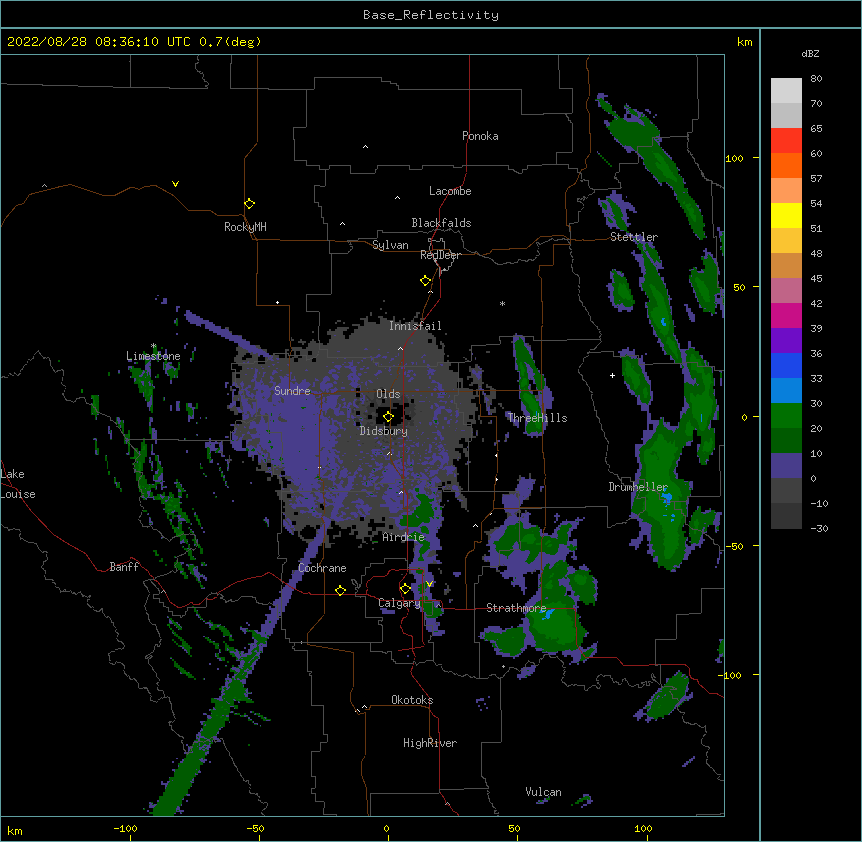
Task: Select the RockyMH label
Action: coord(245,226)
